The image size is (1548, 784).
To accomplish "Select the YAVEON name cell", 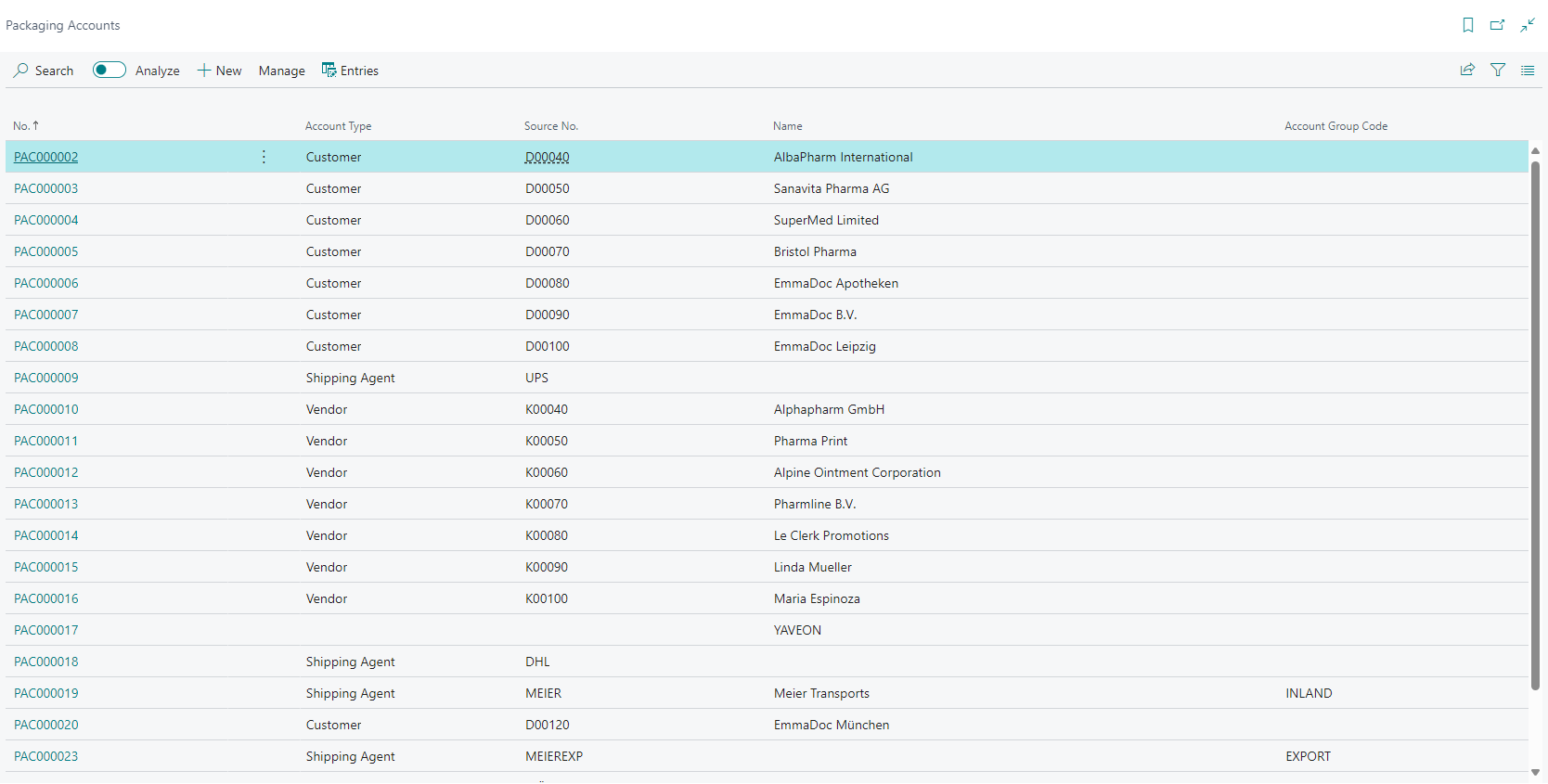I will pyautogui.click(x=798, y=630).
